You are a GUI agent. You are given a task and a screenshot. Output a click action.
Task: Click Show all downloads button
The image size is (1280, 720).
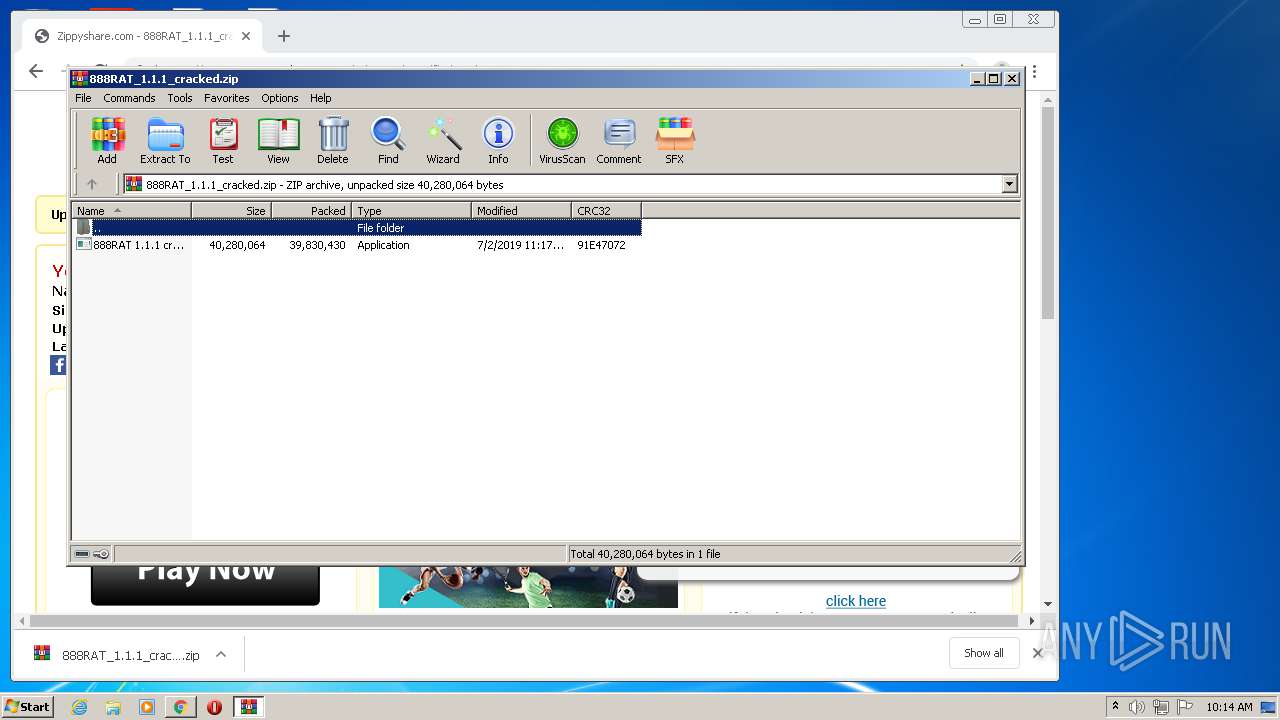[984, 653]
